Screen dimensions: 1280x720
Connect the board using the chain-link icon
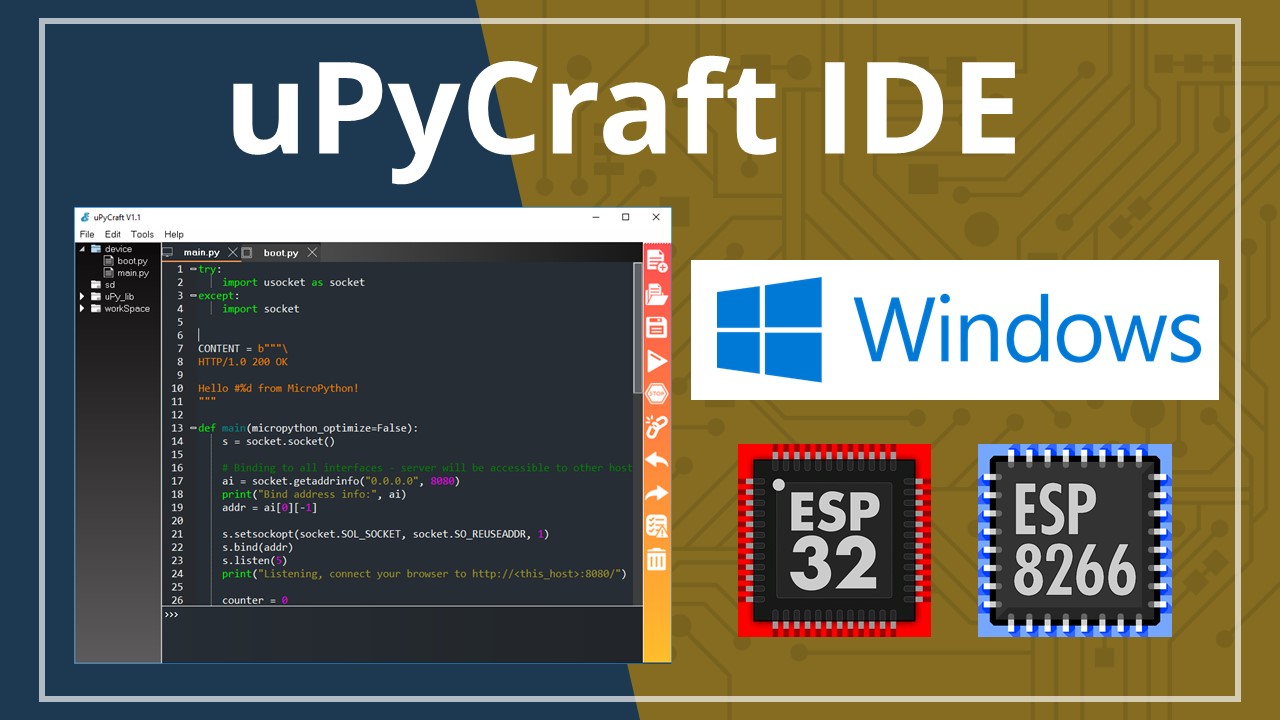point(655,426)
